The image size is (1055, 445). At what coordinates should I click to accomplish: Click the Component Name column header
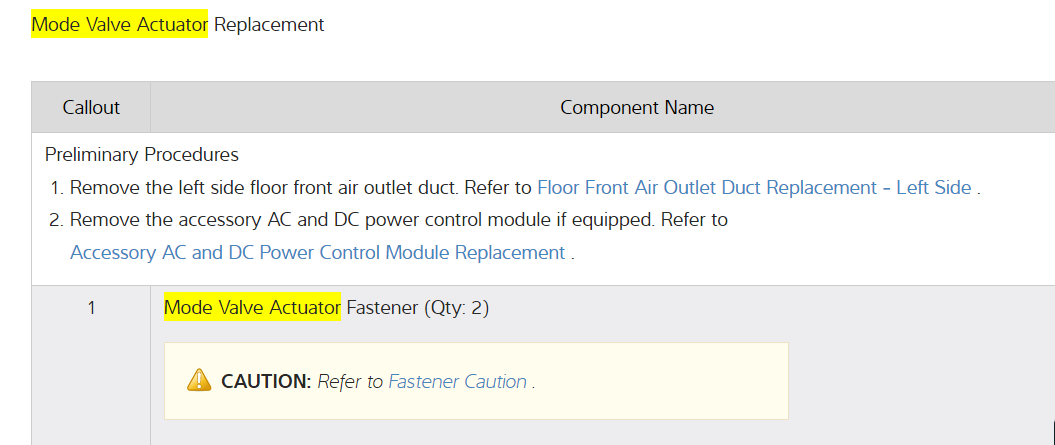636,108
